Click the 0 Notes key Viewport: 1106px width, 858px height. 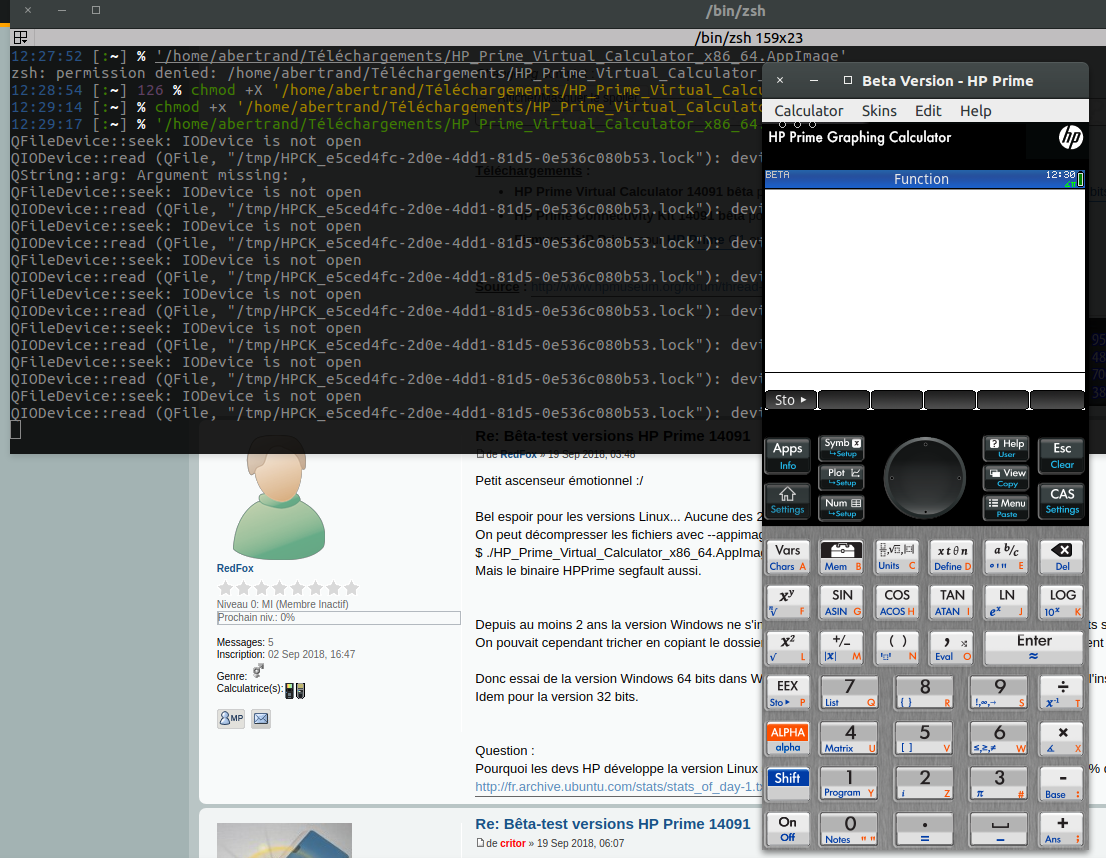[850, 829]
